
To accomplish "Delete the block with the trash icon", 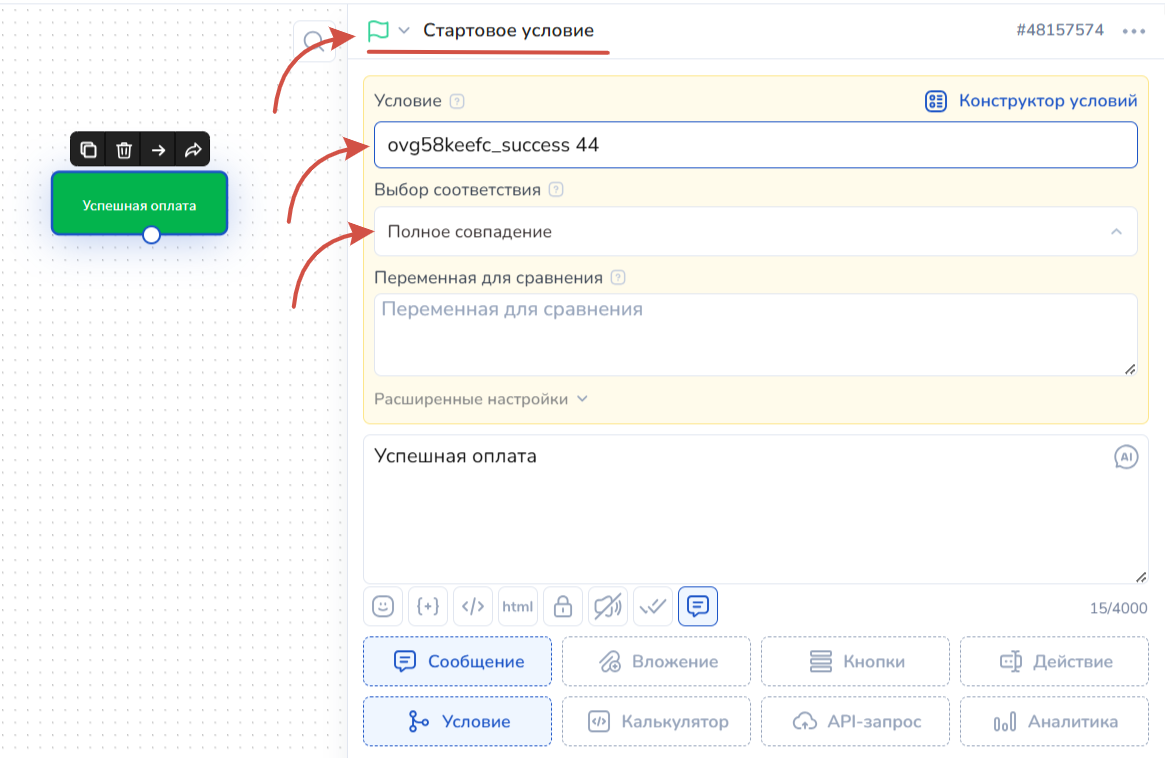I will tap(124, 150).
